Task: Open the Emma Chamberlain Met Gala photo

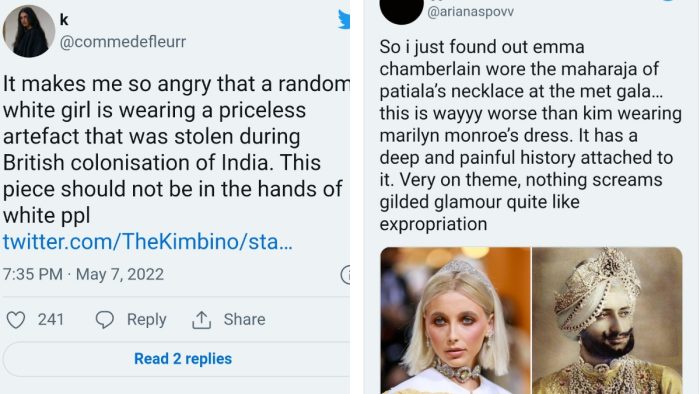Action: tap(455, 320)
